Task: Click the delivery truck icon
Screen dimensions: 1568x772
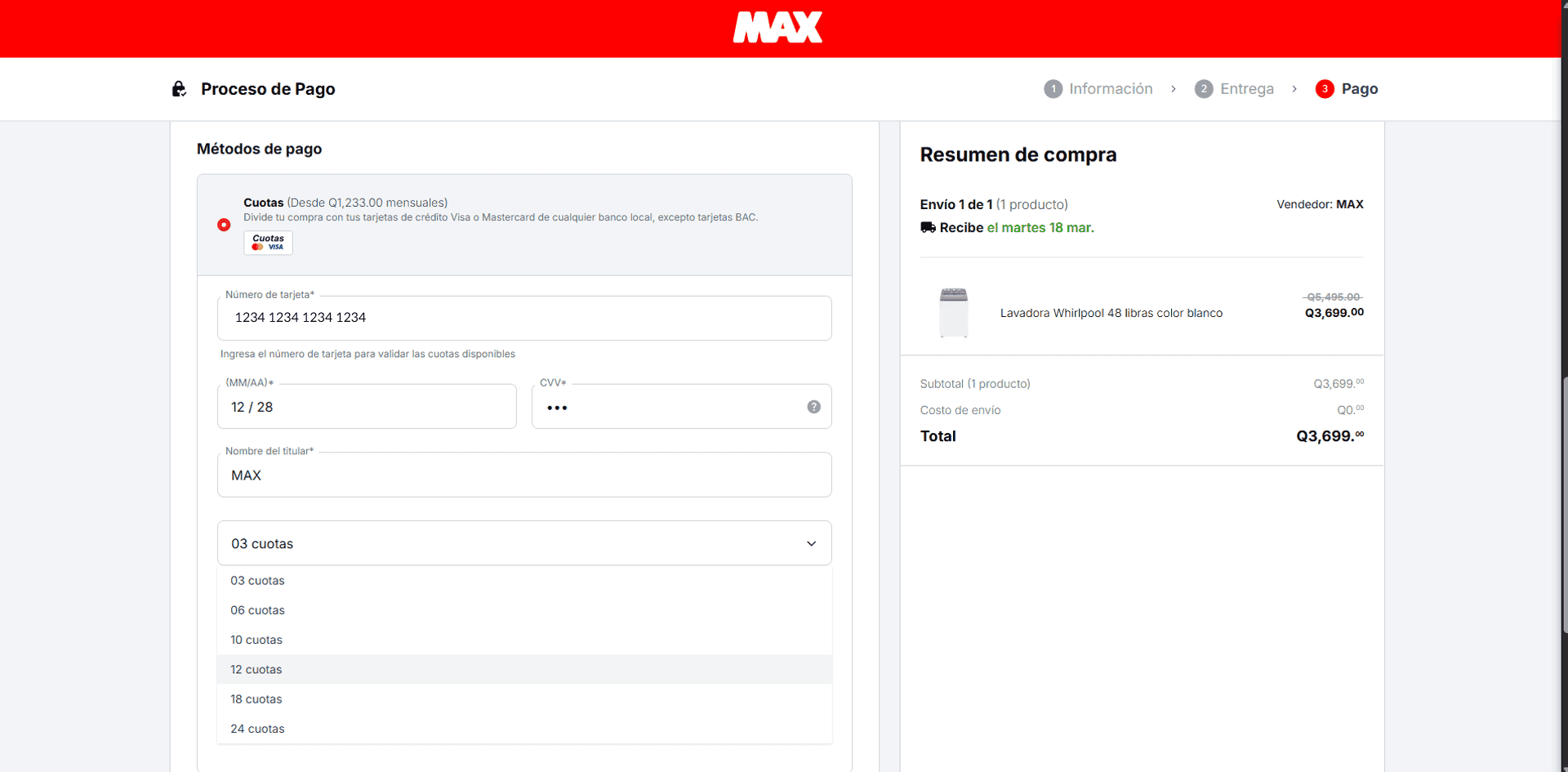Action: tap(928, 228)
